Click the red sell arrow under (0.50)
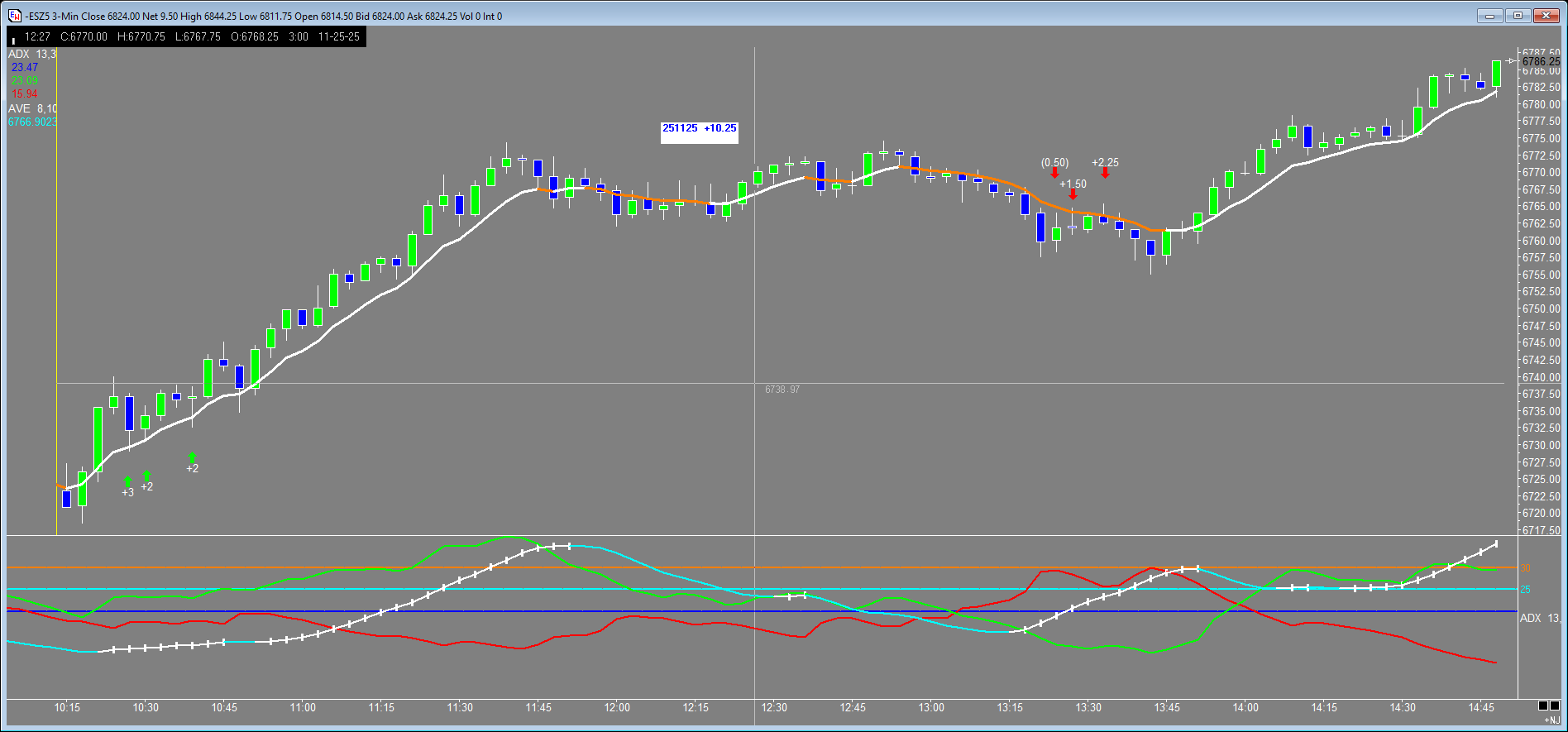Screen dimensions: 1568x732 [x=1054, y=173]
